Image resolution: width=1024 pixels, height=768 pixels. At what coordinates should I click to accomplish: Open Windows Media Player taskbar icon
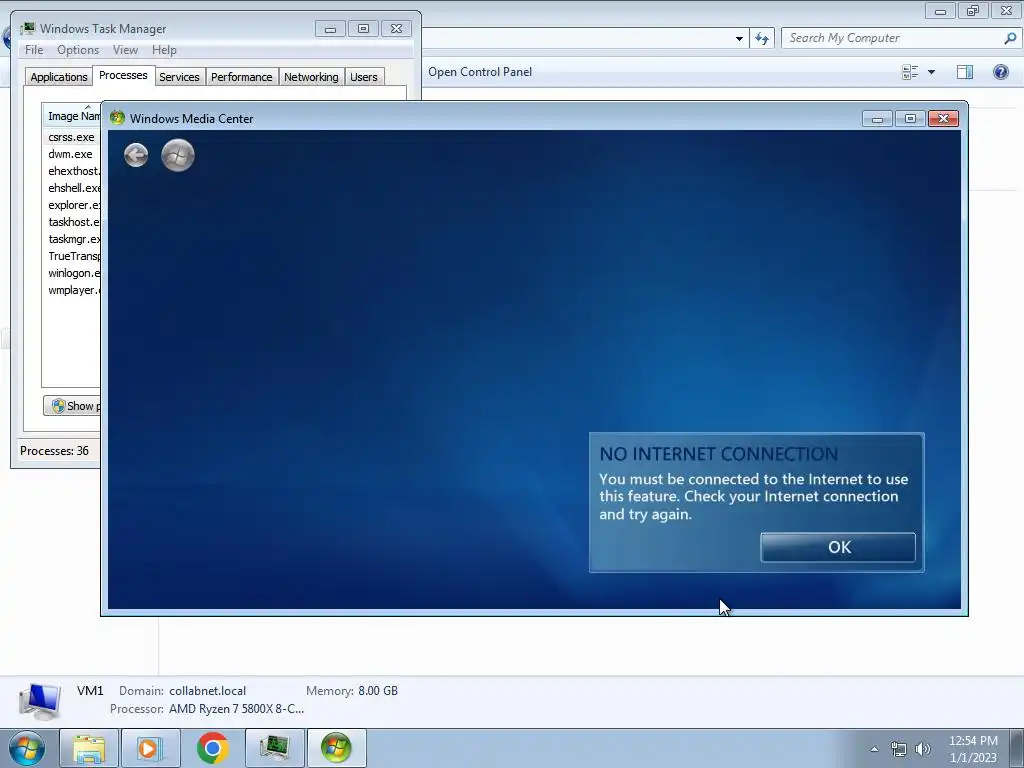[x=150, y=748]
